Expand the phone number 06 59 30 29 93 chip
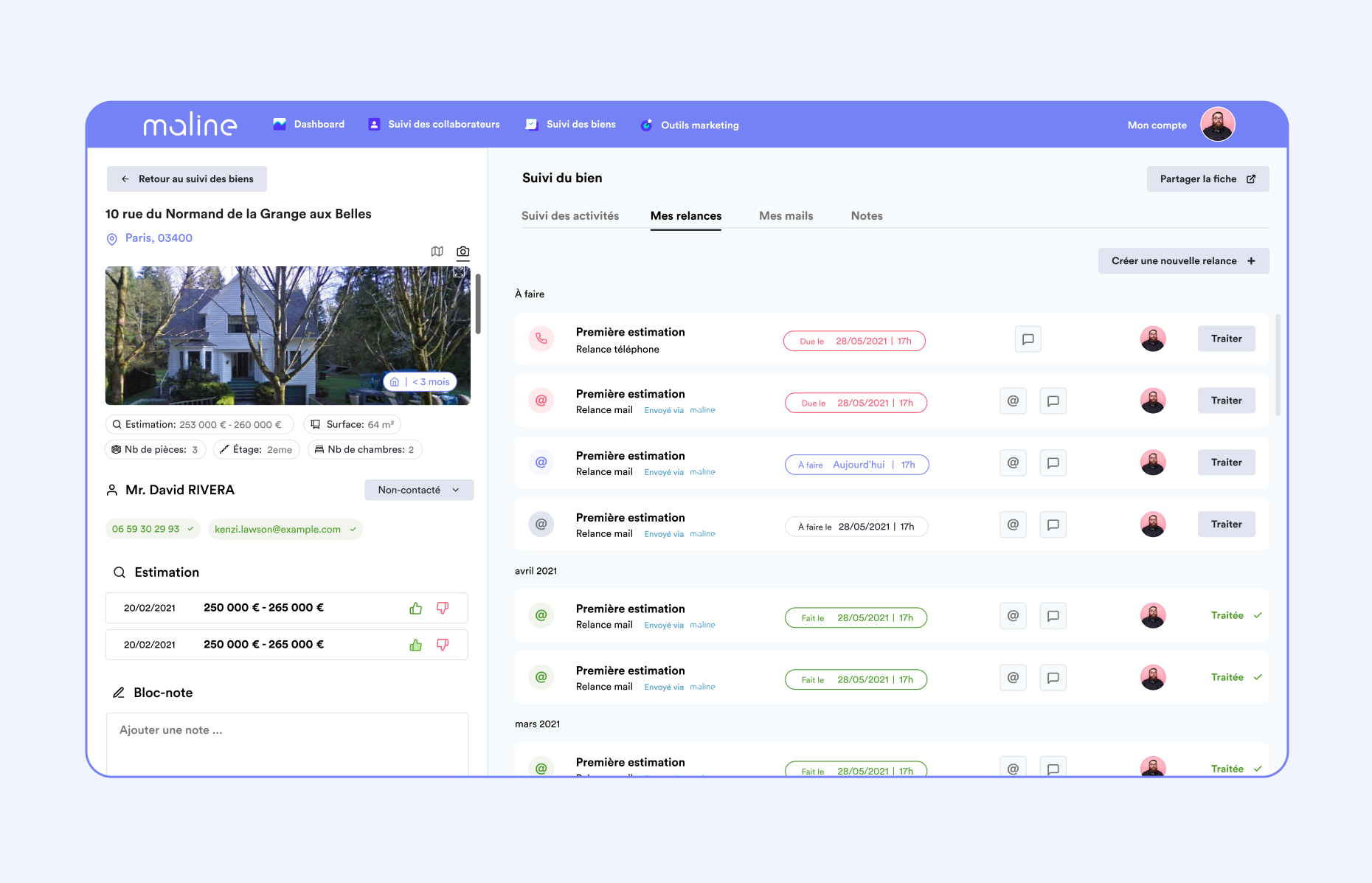1372x883 pixels. click(x=153, y=529)
